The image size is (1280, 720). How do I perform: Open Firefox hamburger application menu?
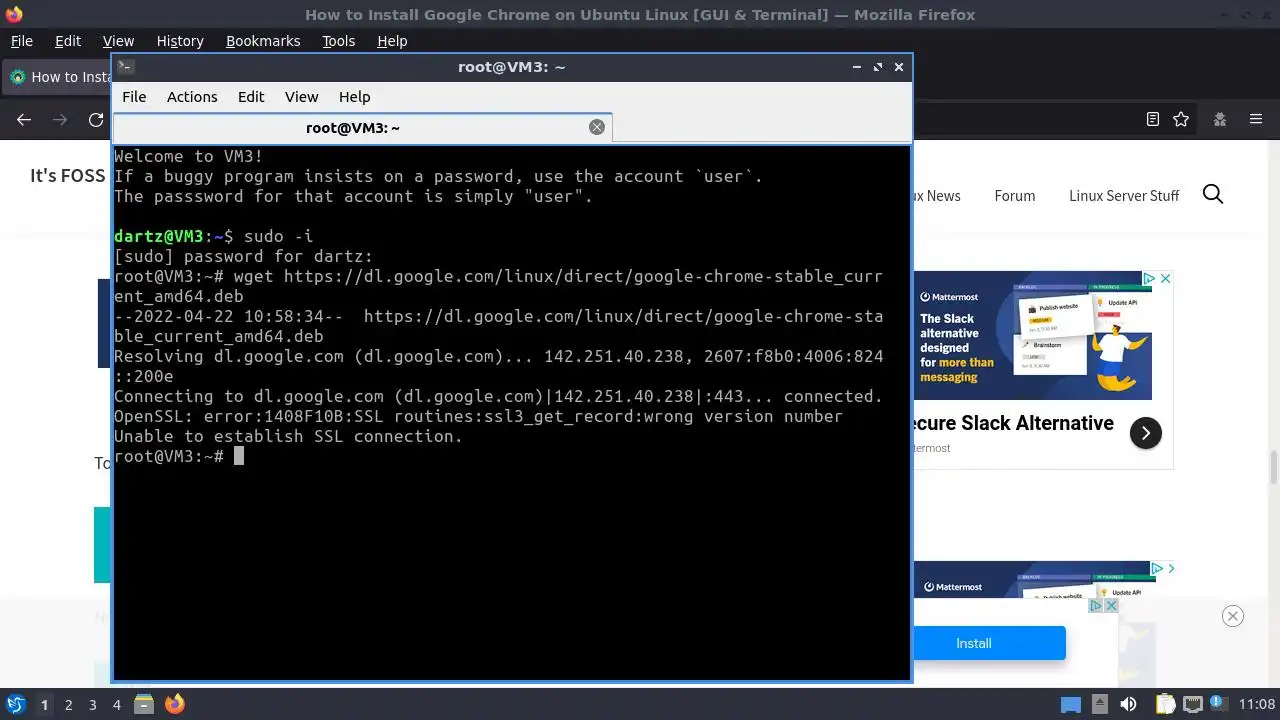[1256, 119]
